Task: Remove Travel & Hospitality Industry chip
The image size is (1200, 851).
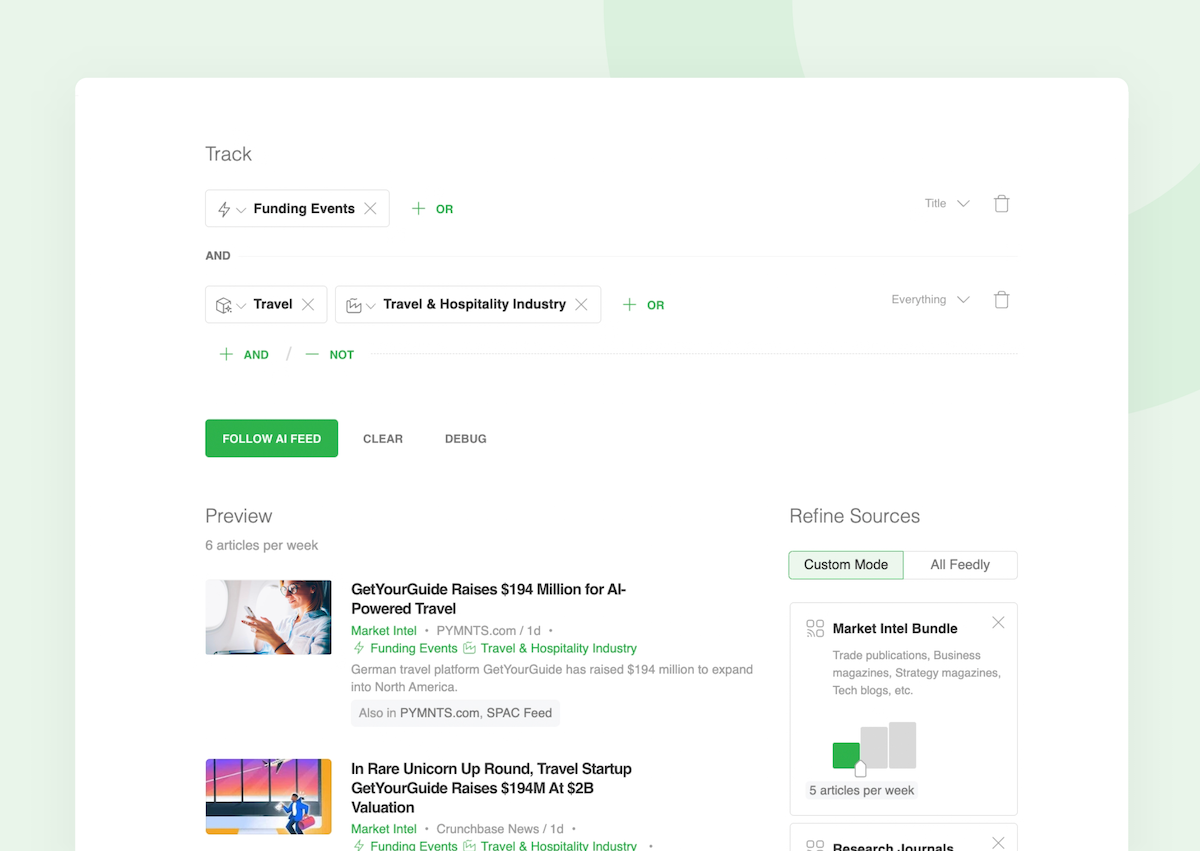Action: tap(581, 305)
